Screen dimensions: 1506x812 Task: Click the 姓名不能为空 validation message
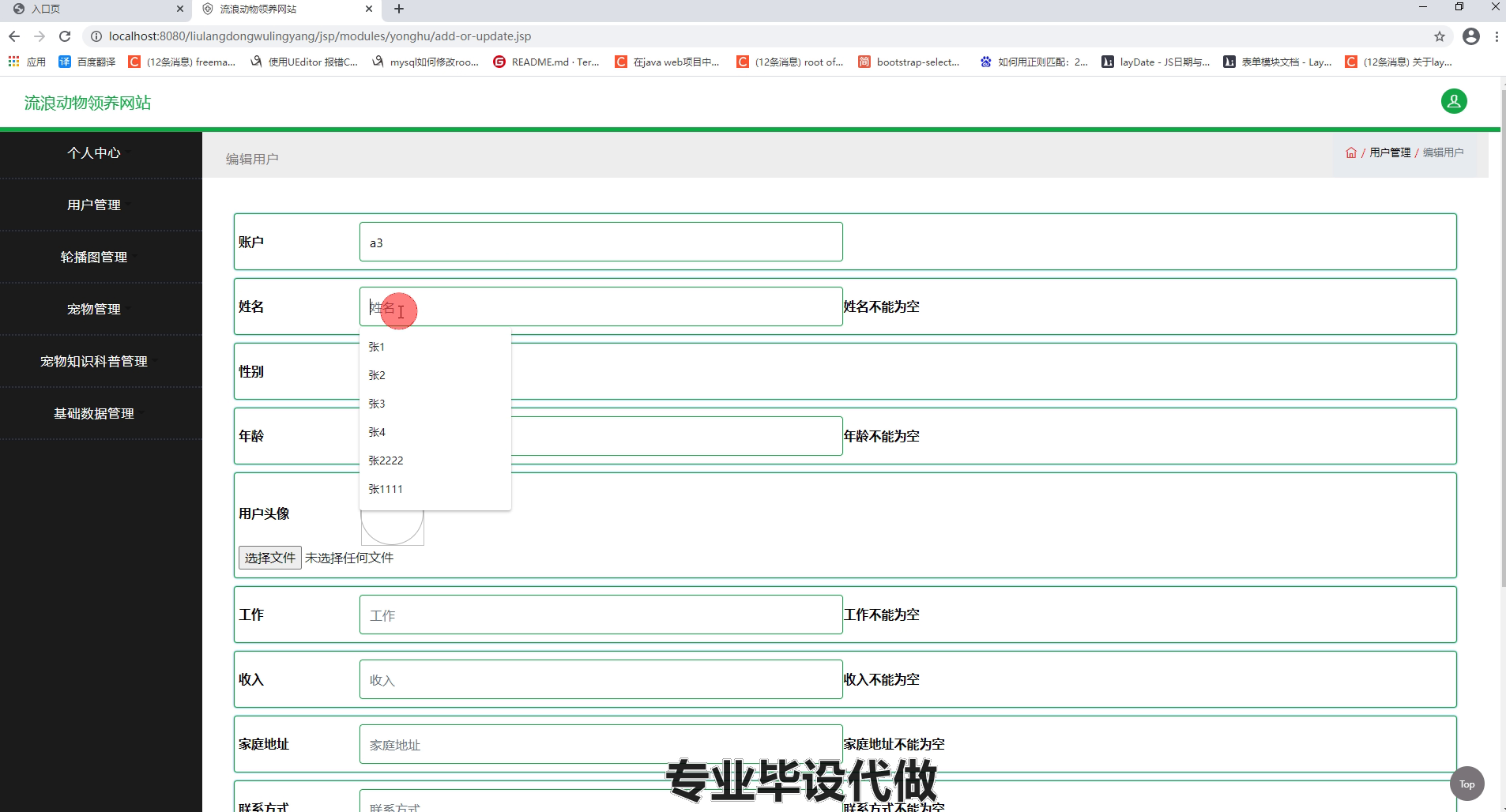click(x=881, y=306)
